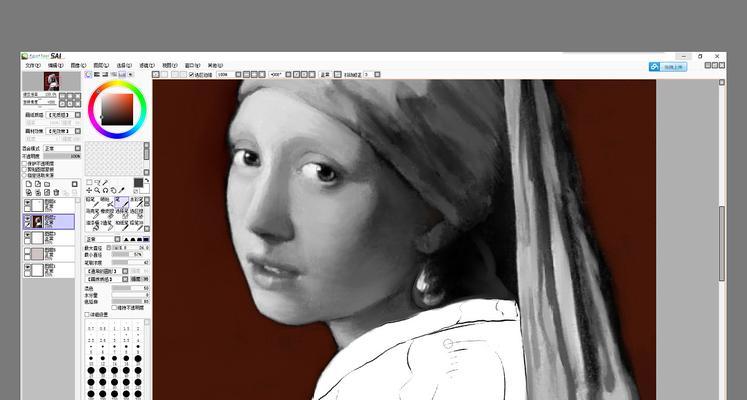The image size is (747, 400).
Task: Toggle 剪贴图层蒙版 checkbox
Action: point(25,169)
